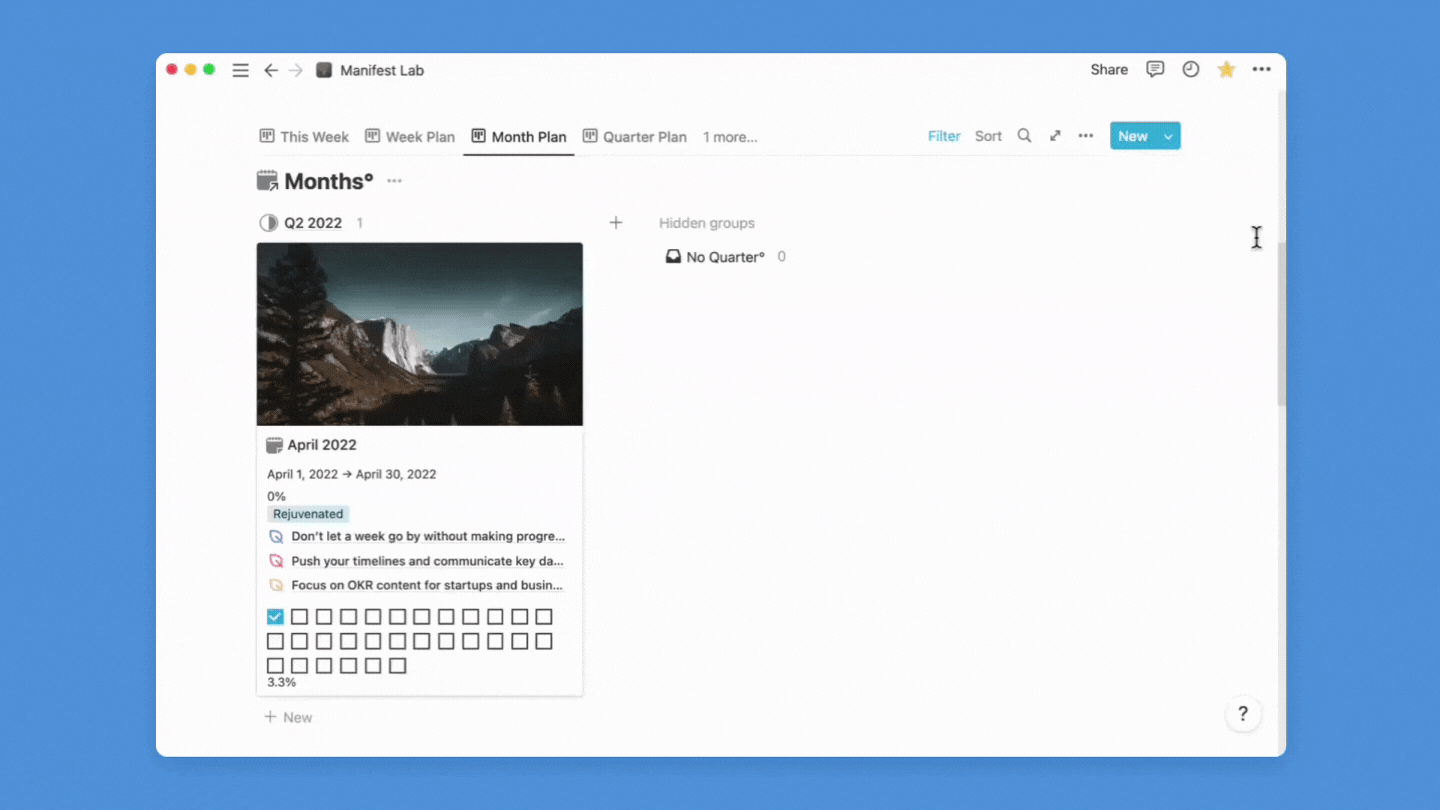The height and width of the screenshot is (810, 1440).
Task: Open the help question mark button
Action: (1243, 713)
